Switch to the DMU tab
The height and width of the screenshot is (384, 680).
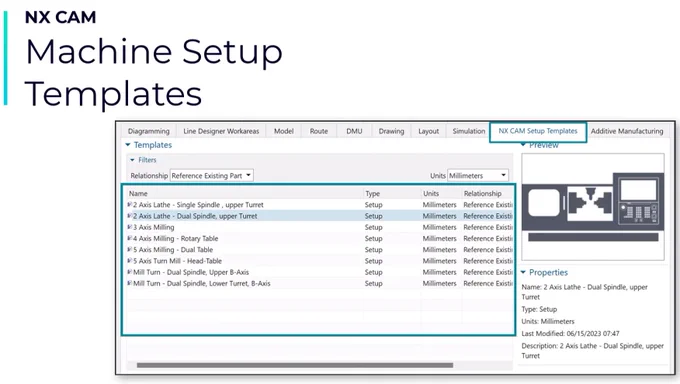pyautogui.click(x=354, y=131)
